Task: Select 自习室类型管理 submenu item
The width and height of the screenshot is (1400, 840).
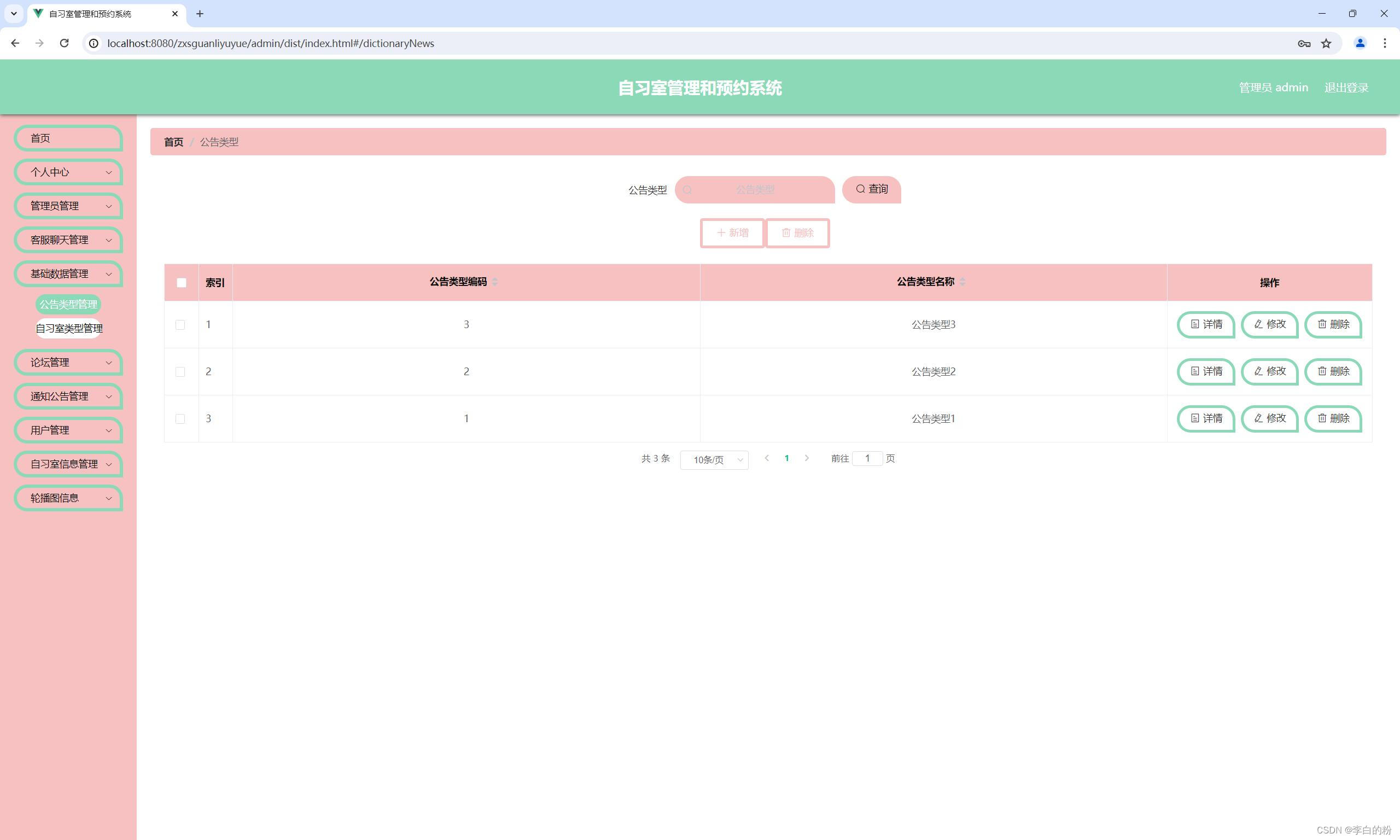Action: [69, 328]
